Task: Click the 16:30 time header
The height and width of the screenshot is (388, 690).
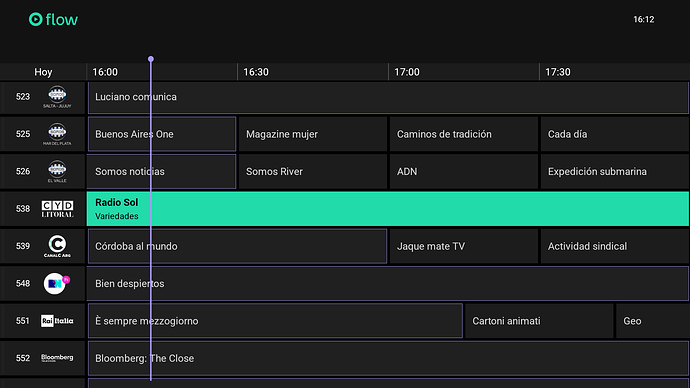Action: [256, 72]
